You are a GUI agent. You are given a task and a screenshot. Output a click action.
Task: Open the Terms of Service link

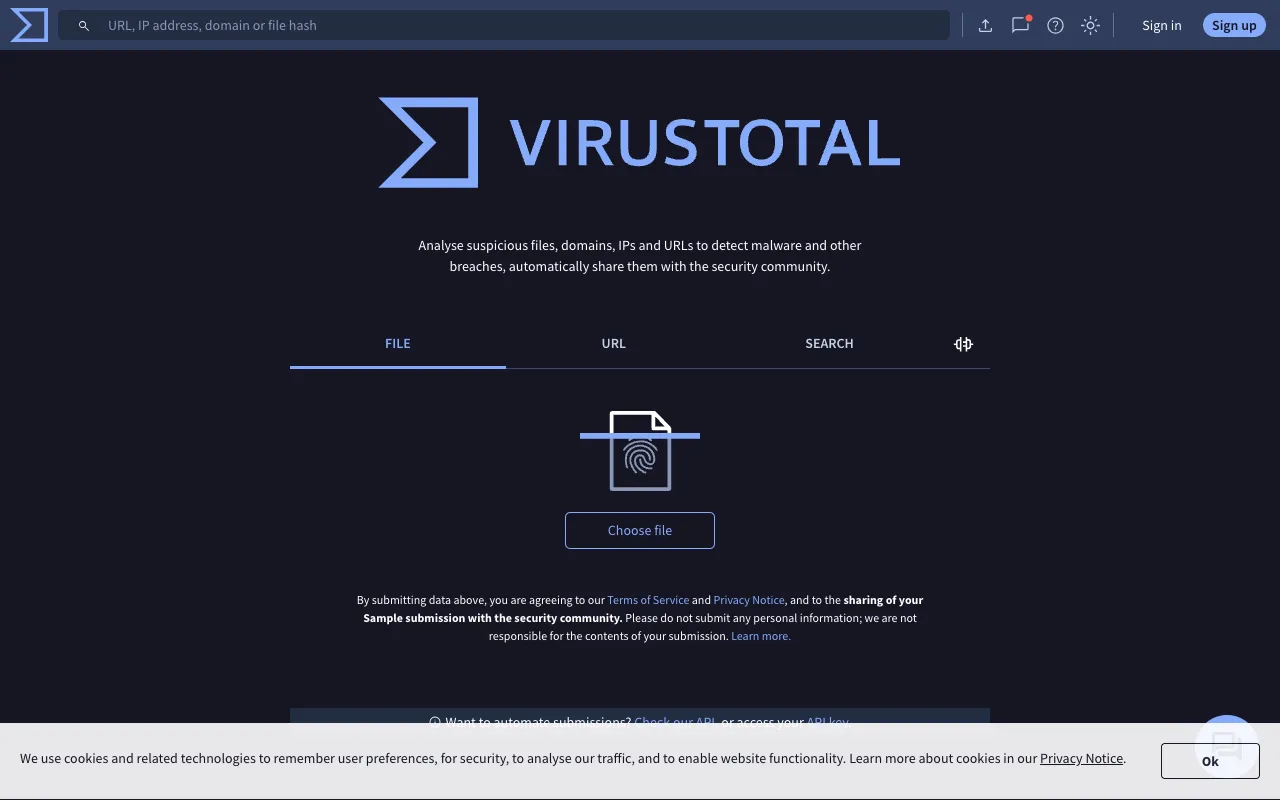[648, 599]
